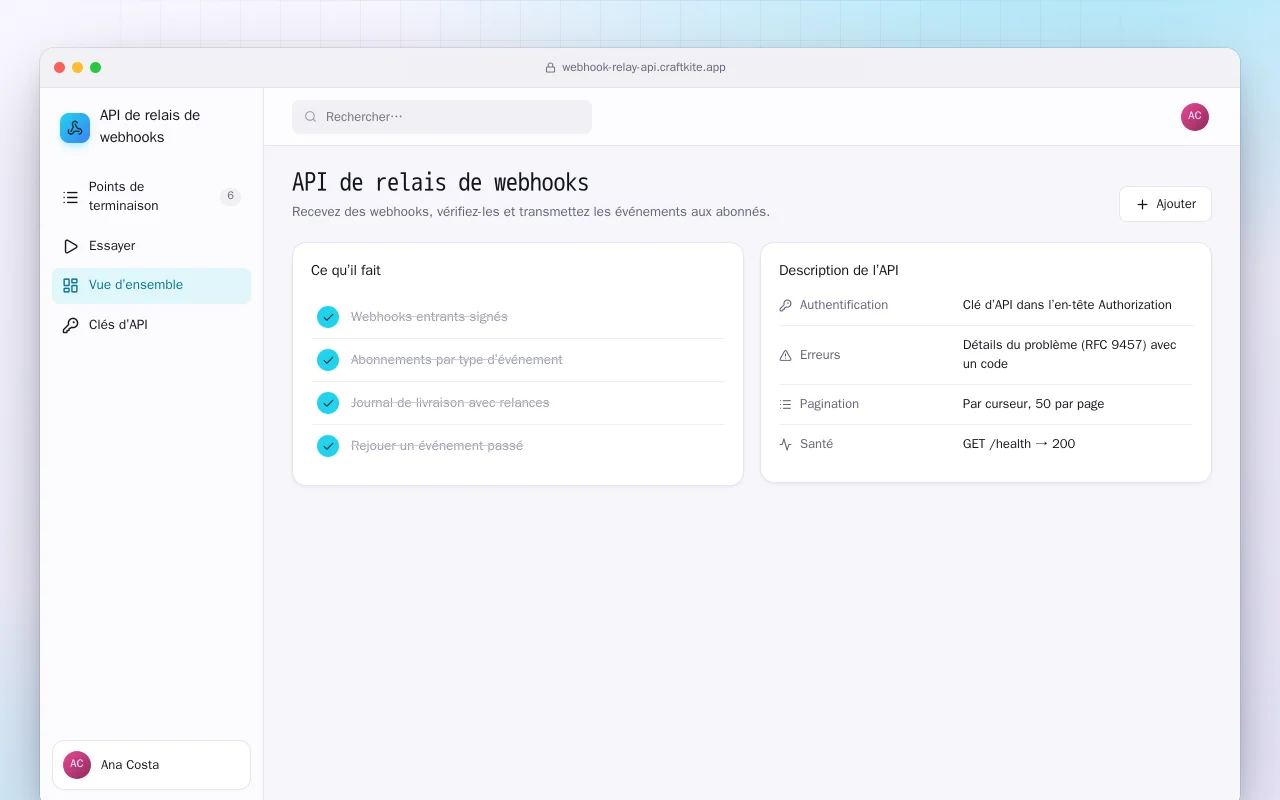Screen dimensions: 1280x800
Task: Open the Ana Costa account card
Action: pos(151,765)
